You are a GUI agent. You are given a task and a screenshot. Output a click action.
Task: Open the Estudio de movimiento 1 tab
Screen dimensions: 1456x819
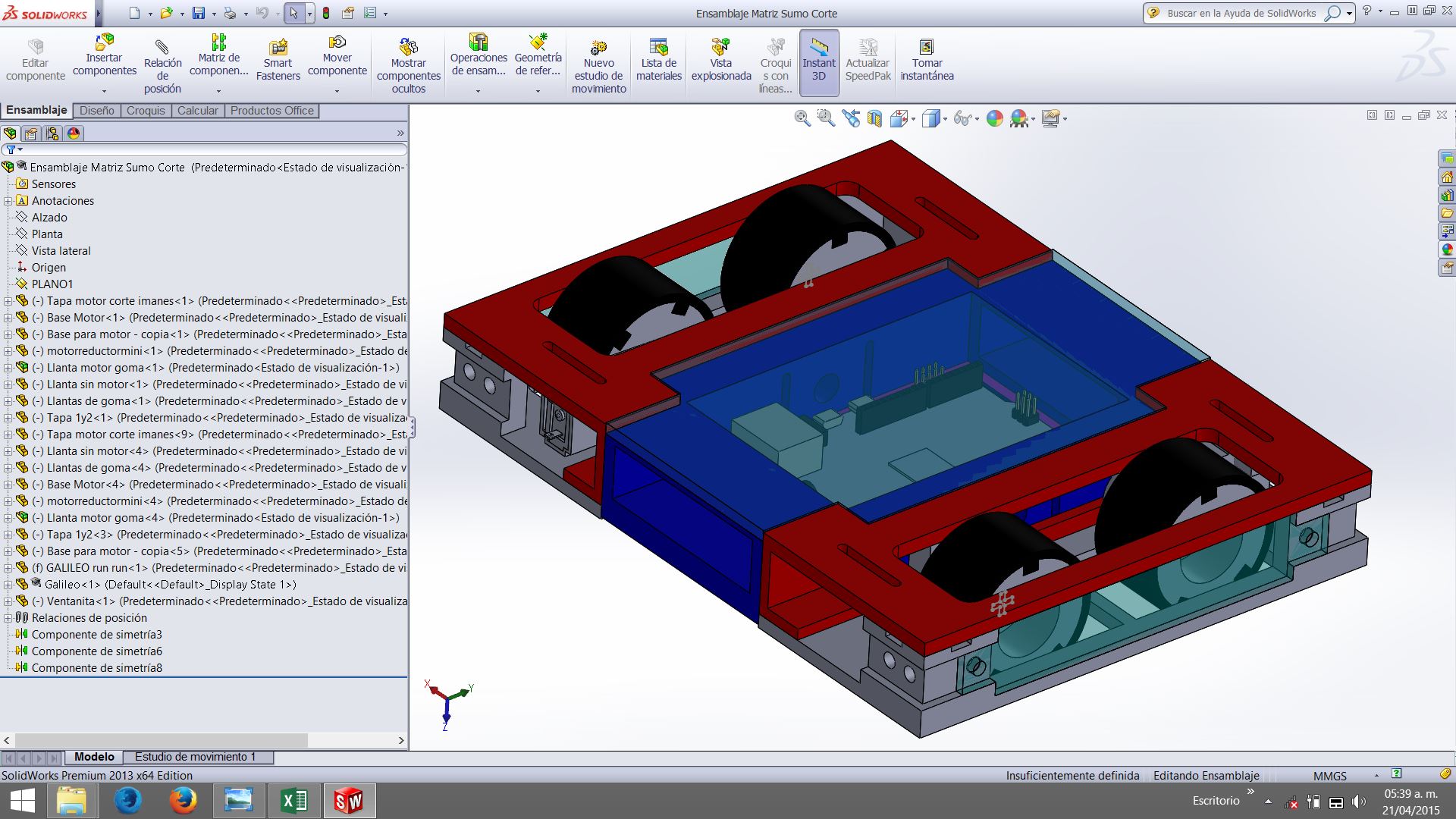[x=195, y=757]
